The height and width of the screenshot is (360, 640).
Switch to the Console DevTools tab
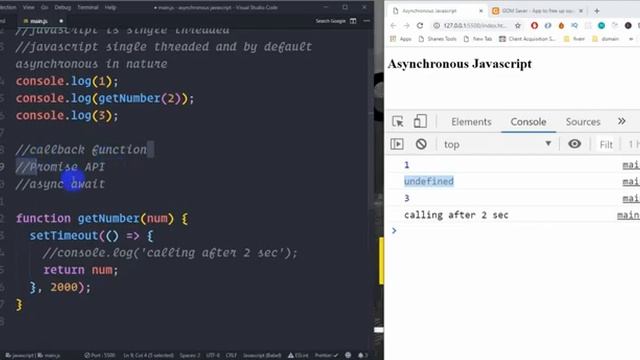point(528,122)
